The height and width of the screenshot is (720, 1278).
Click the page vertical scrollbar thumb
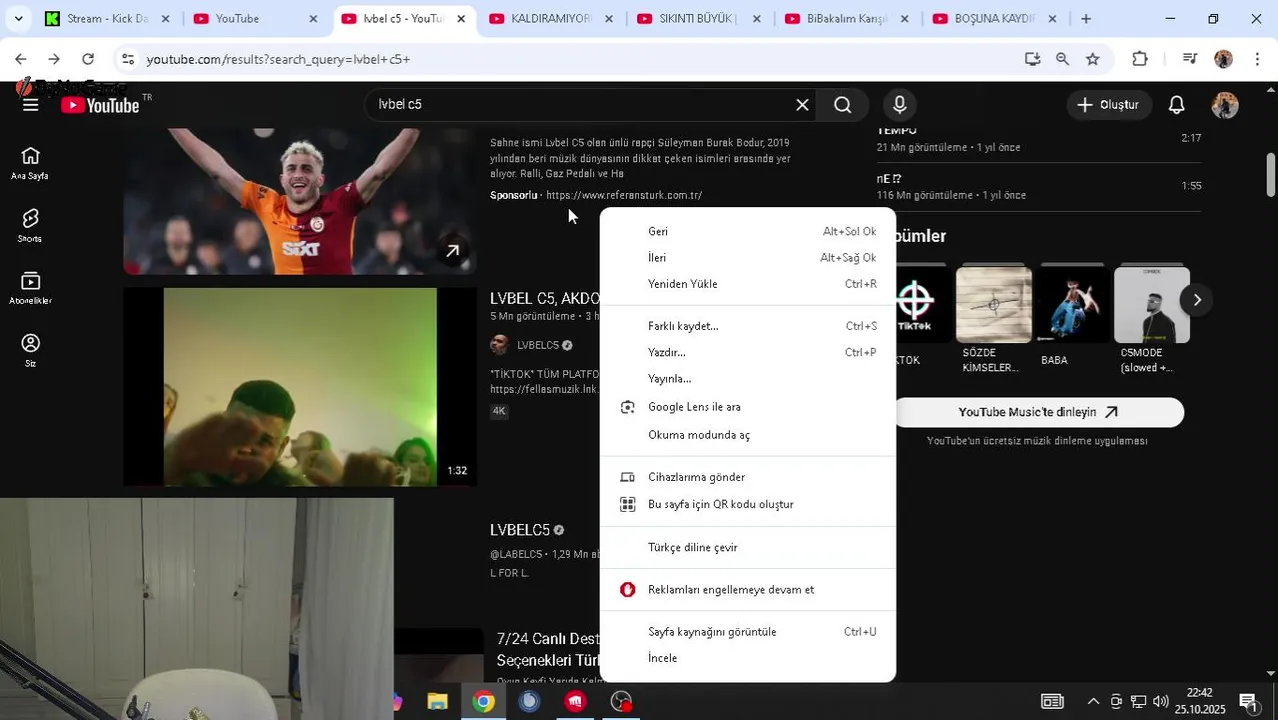click(1271, 175)
